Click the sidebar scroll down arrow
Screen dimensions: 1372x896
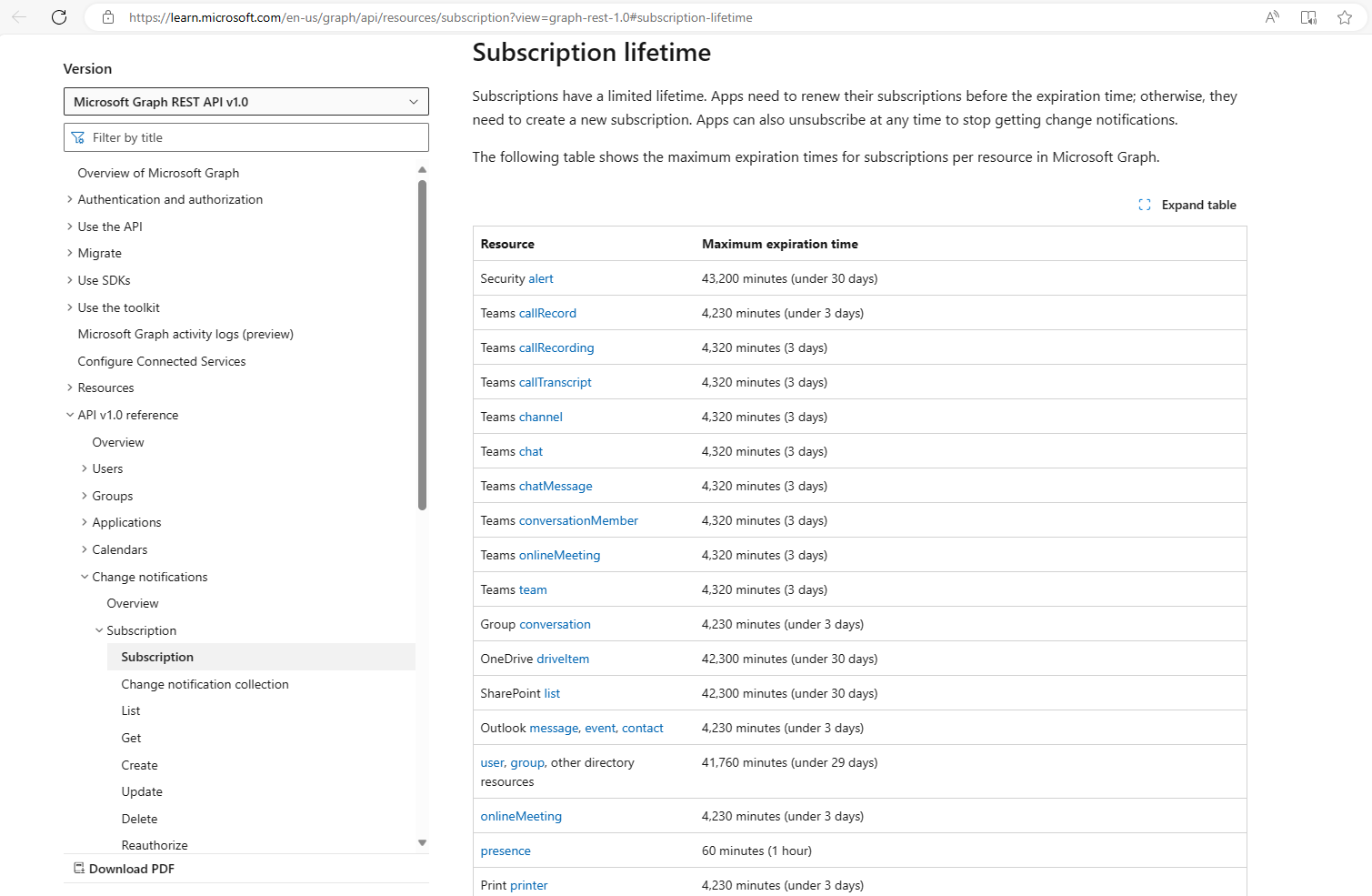point(422,843)
